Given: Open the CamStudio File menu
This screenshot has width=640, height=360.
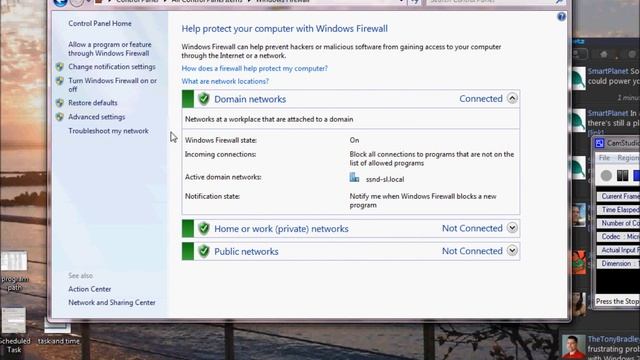Looking at the screenshot, I should 604,158.
